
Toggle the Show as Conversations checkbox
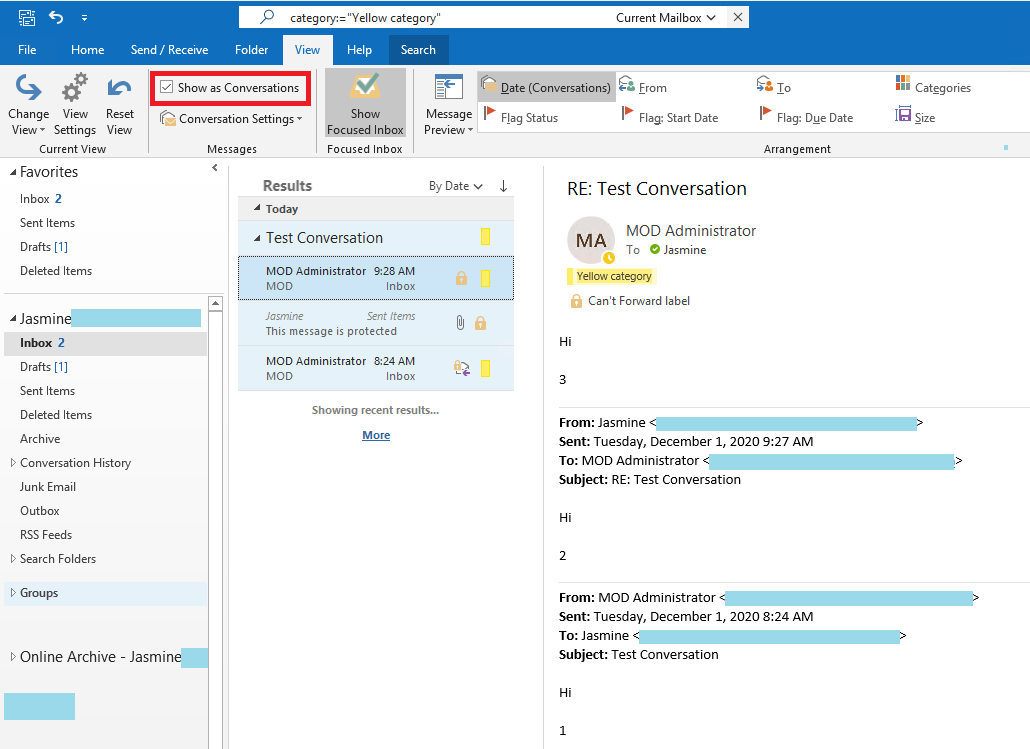167,87
